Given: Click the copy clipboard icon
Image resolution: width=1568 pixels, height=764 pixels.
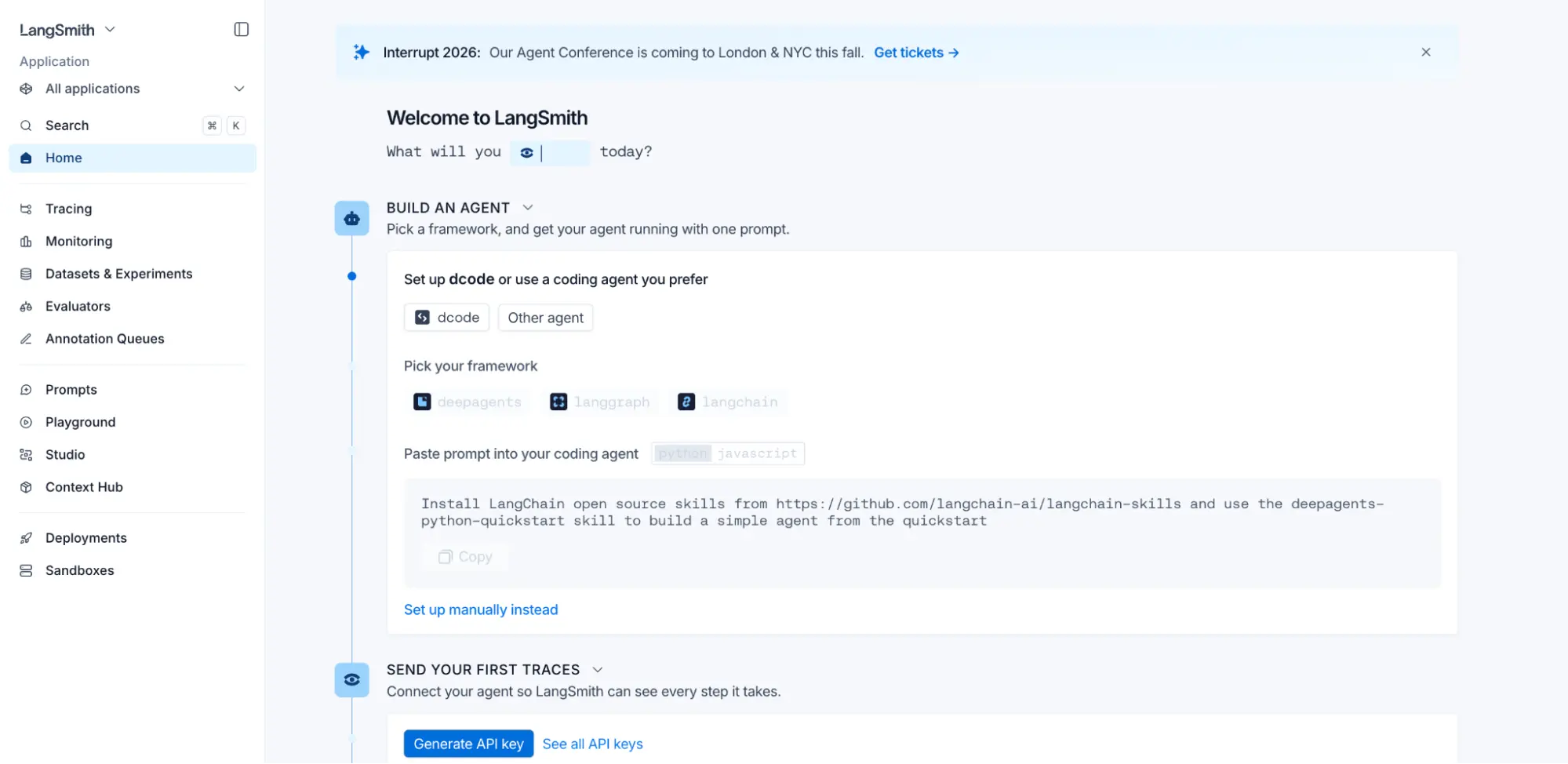Looking at the screenshot, I should pos(446,557).
